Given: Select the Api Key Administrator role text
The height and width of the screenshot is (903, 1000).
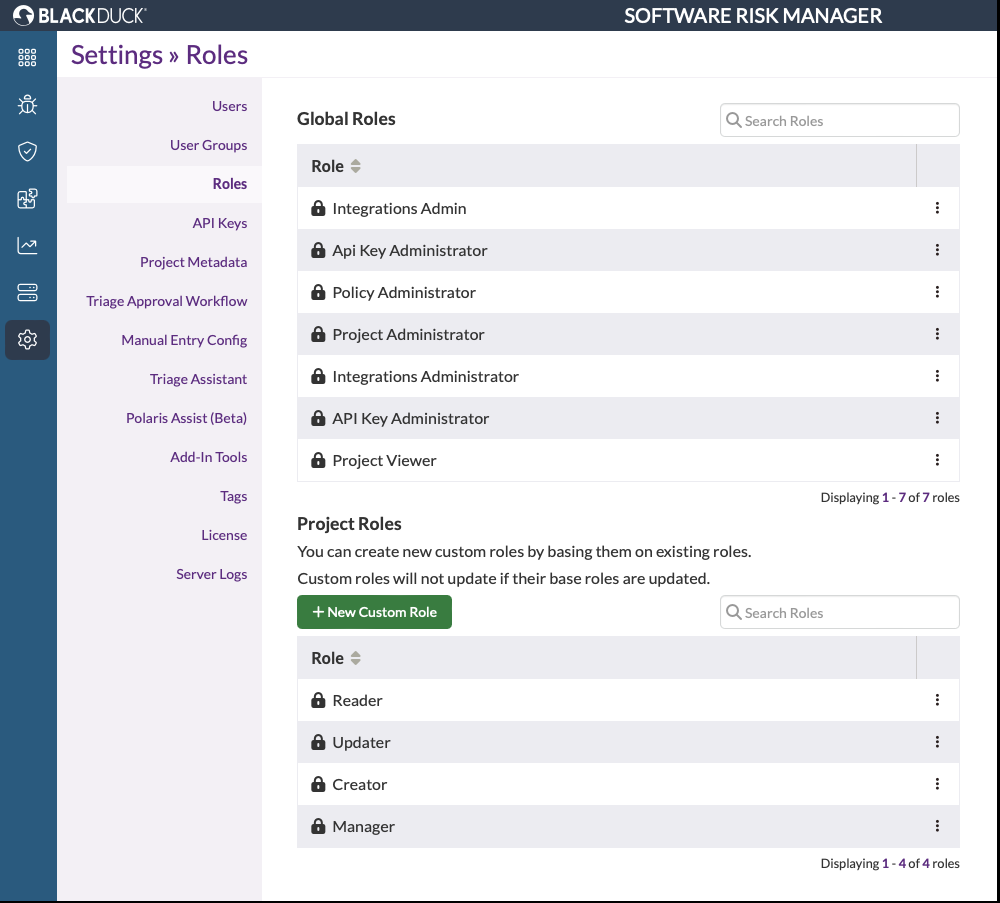Looking at the screenshot, I should pos(409,251).
